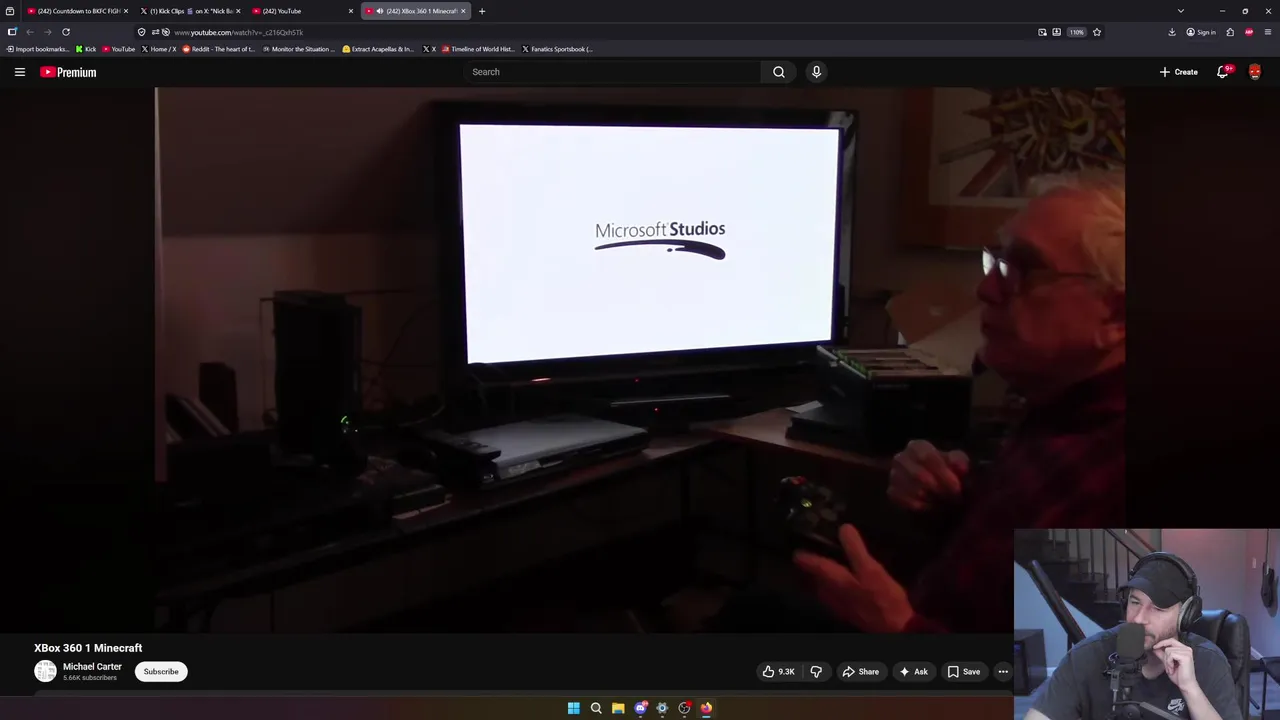Reset the 110% zoom level badge
1280x720 pixels.
1076,32
